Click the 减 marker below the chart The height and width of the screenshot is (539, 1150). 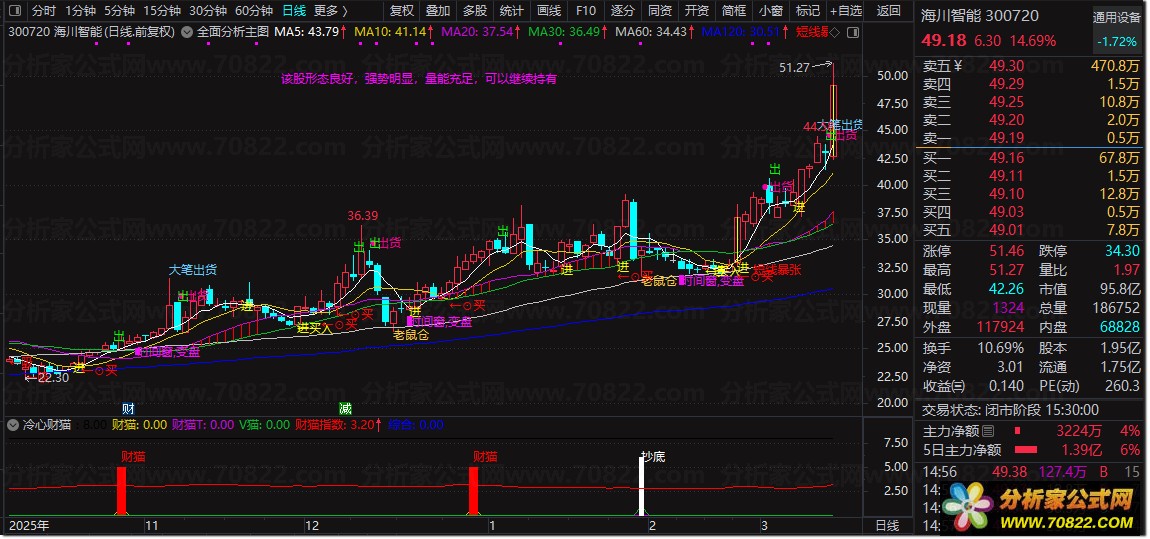click(345, 408)
